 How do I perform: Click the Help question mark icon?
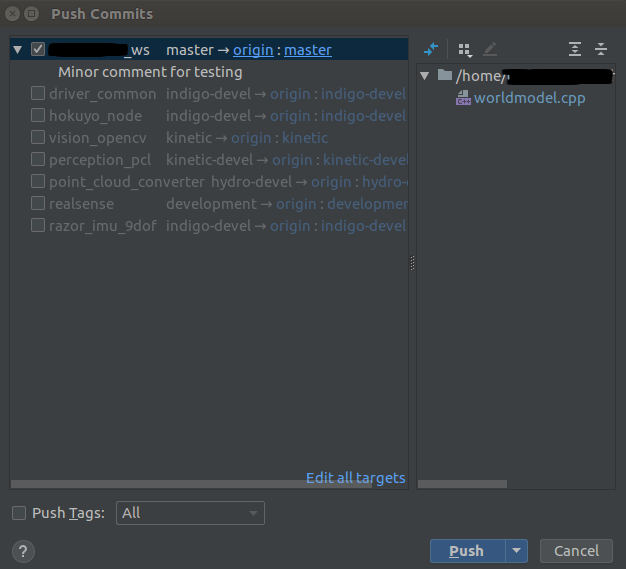click(23, 551)
